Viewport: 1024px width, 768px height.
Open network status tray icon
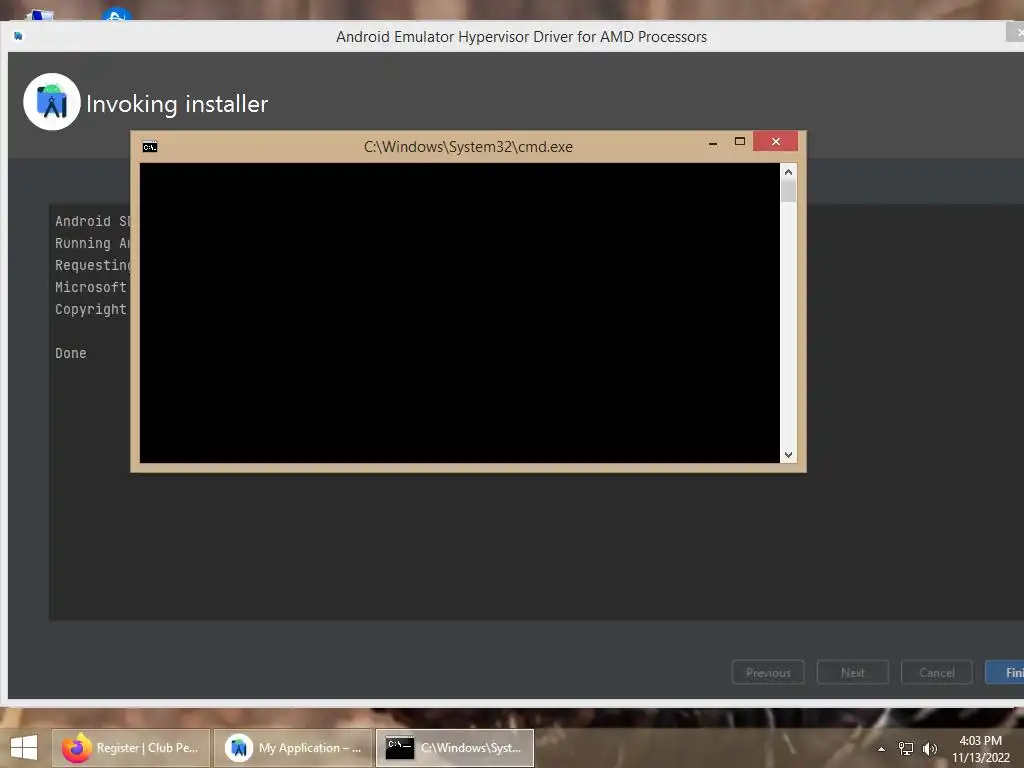pos(906,748)
